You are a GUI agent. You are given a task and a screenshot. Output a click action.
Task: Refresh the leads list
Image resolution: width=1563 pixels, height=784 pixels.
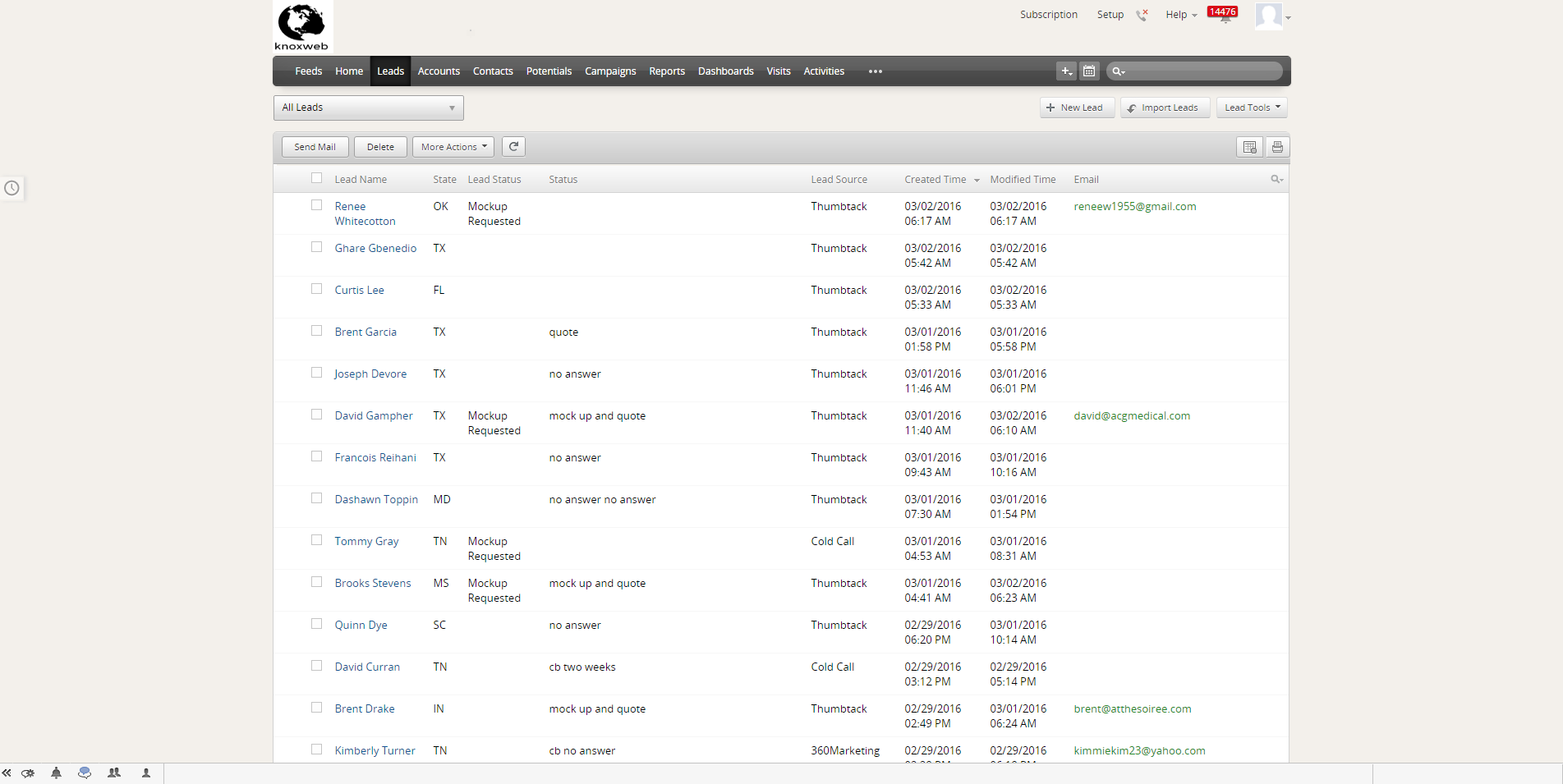tap(513, 146)
